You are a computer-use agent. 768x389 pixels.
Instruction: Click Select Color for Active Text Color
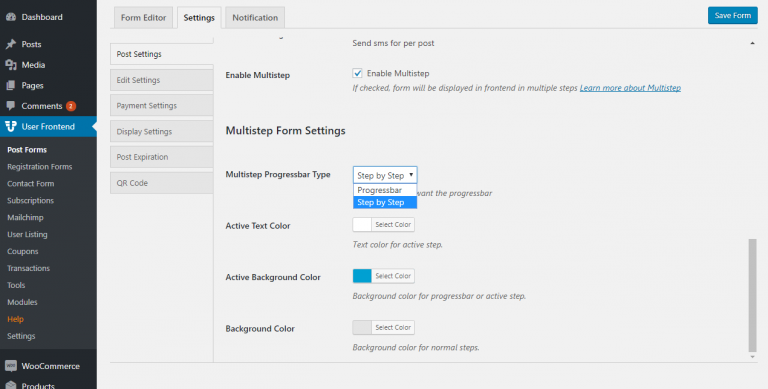(x=393, y=225)
